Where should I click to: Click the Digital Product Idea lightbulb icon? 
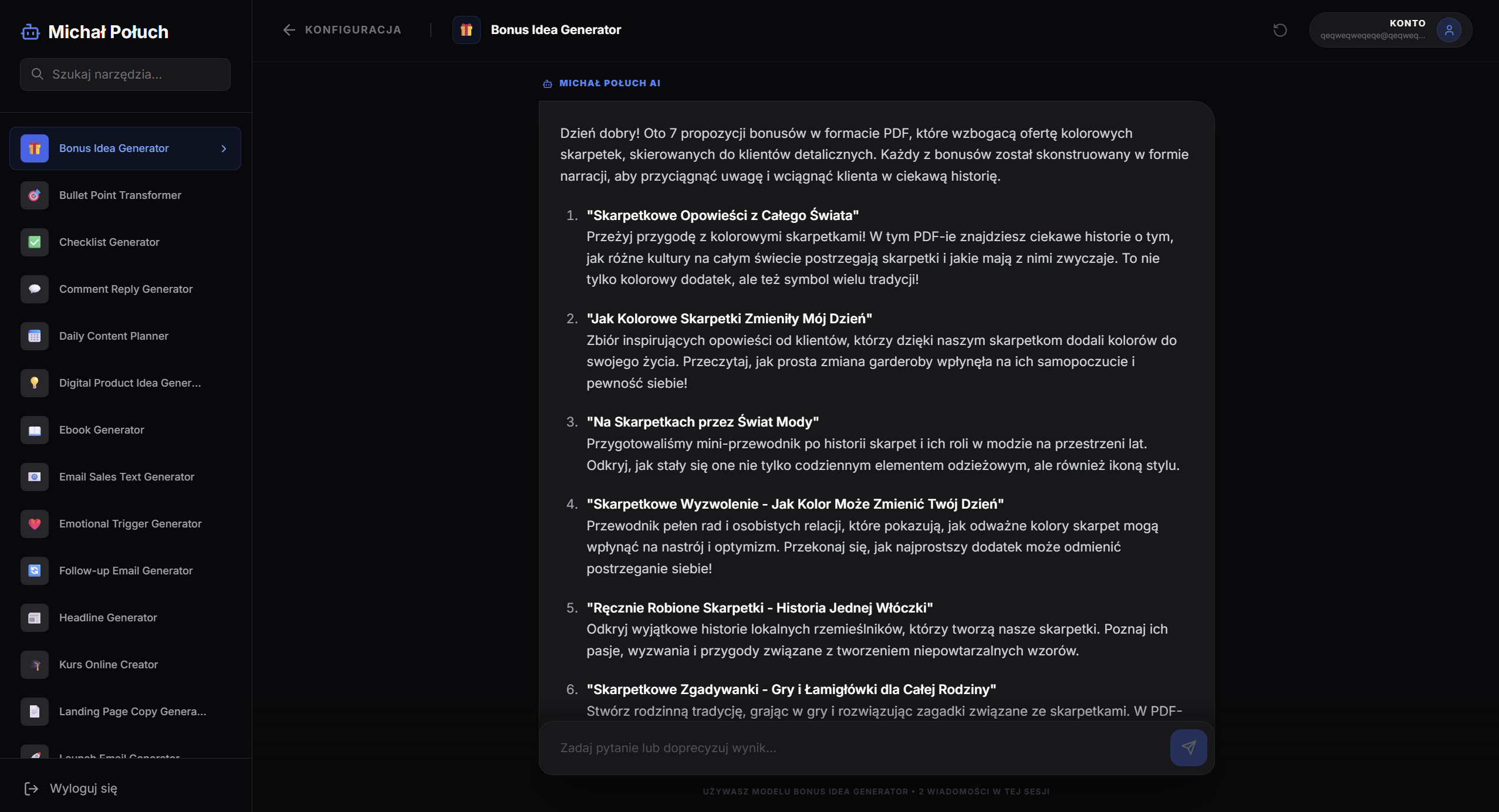pos(35,383)
